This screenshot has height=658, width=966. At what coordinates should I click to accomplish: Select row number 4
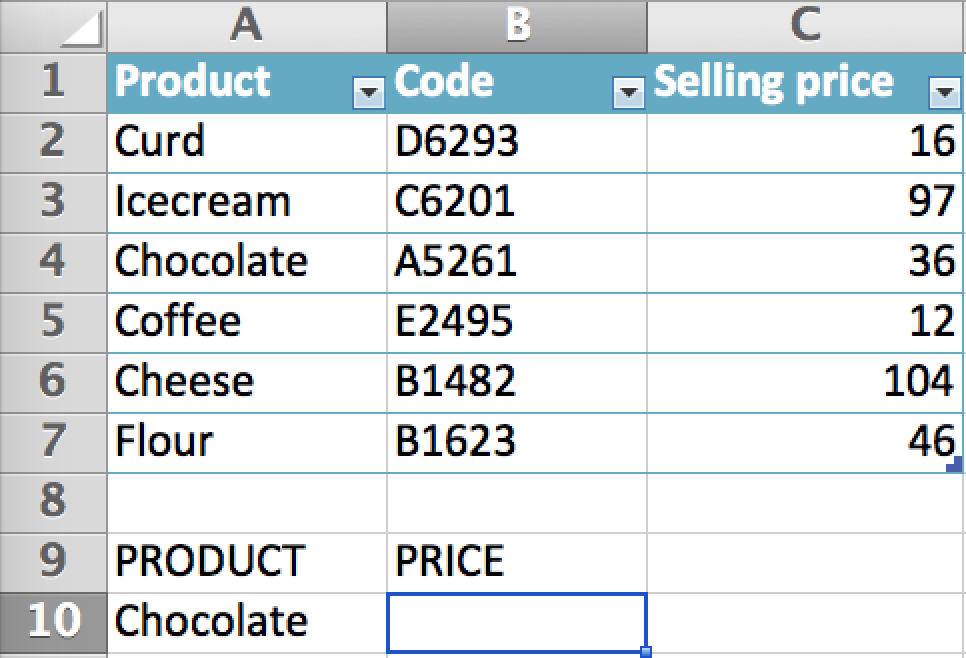[52, 262]
